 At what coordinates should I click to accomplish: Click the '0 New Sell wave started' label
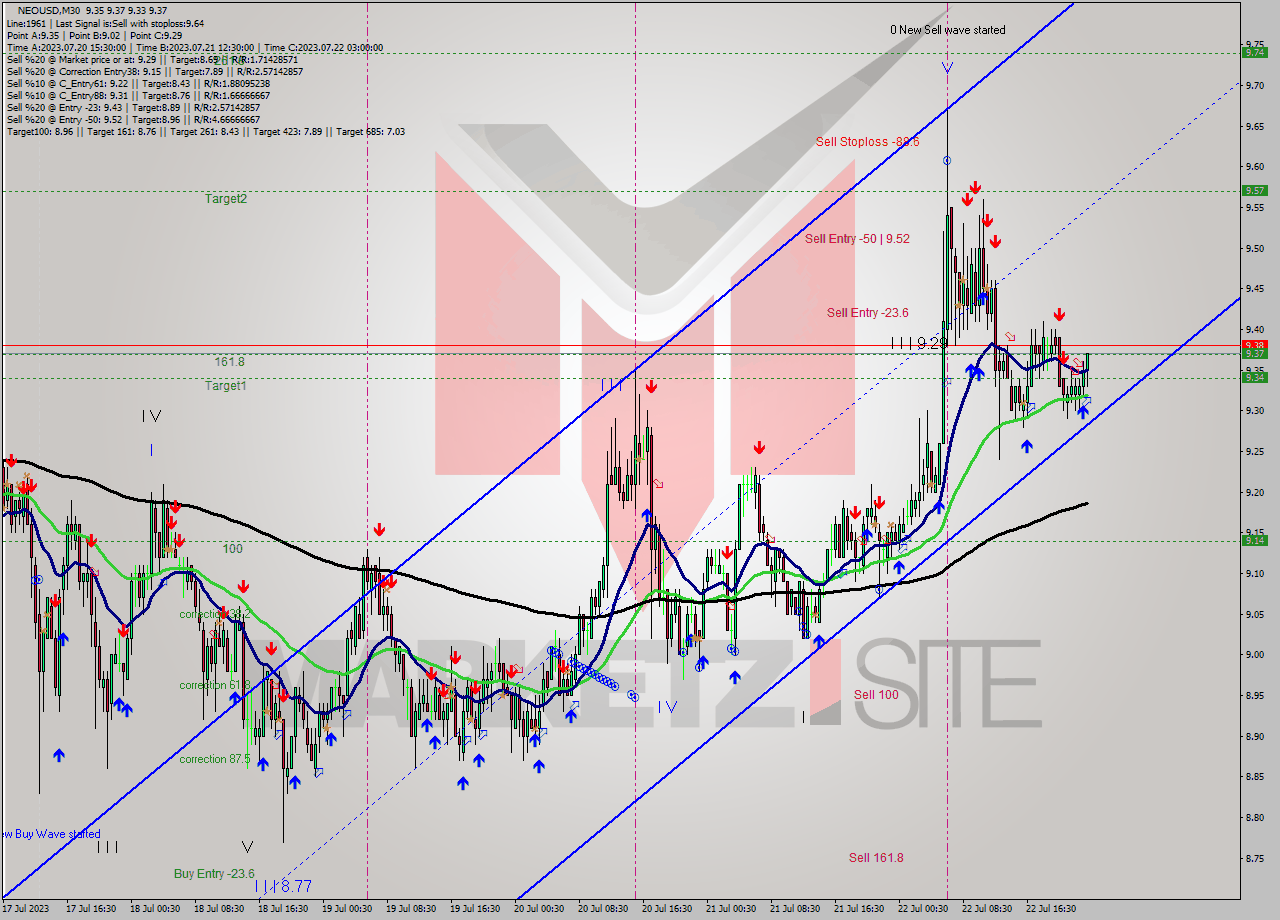(x=948, y=30)
